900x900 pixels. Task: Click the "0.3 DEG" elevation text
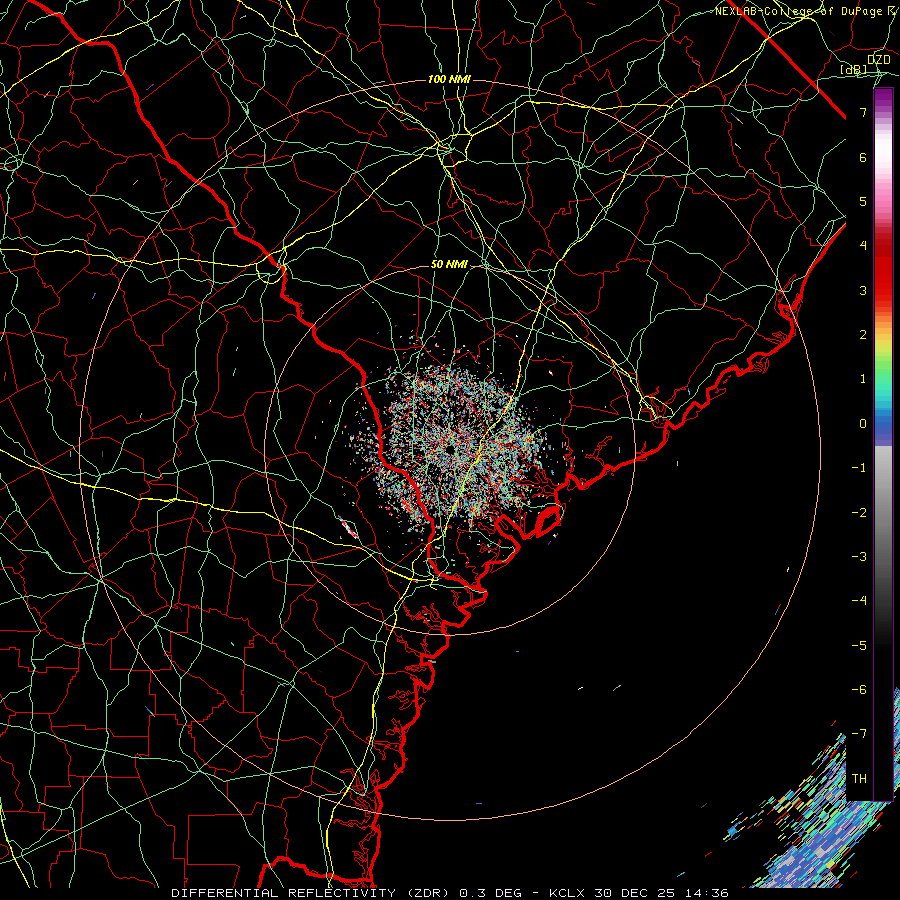click(491, 893)
